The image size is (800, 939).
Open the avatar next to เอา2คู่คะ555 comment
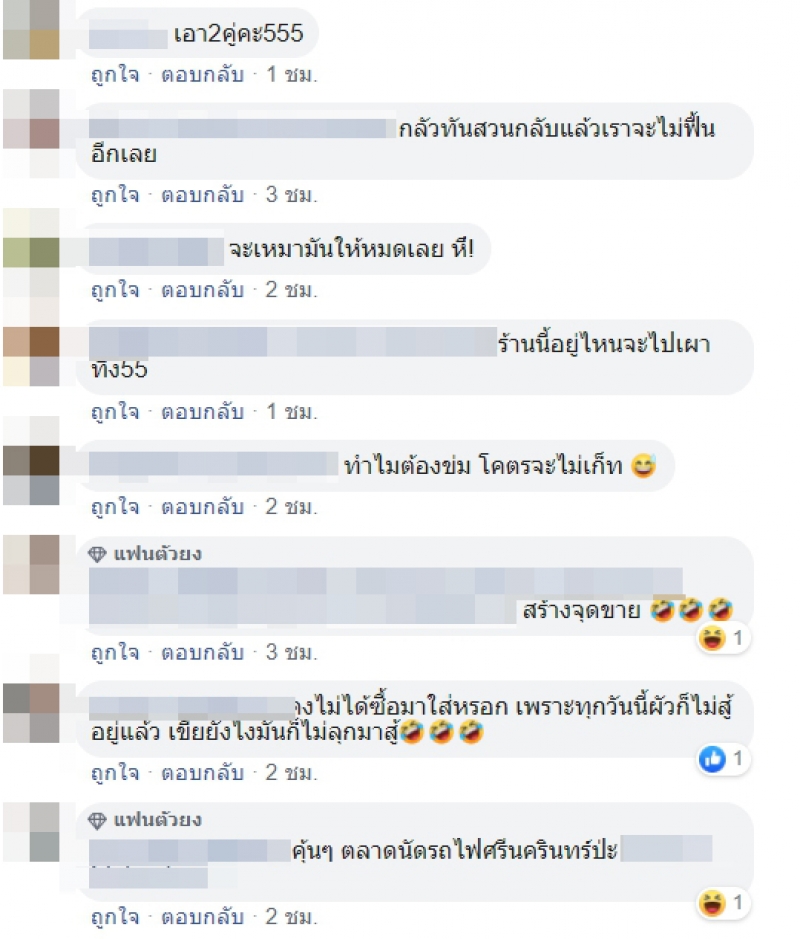31,29
